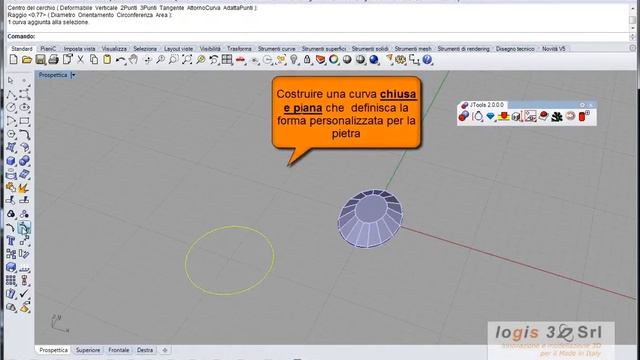Switch to the Superiore viewport tab
Viewport: 640px width, 360px height.
pyautogui.click(x=88, y=350)
